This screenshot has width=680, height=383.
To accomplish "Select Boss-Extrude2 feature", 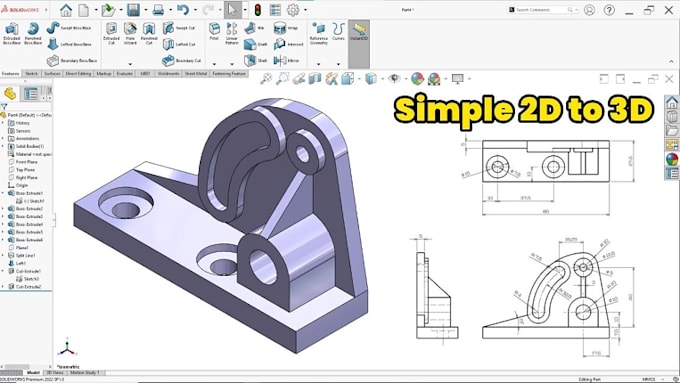I will [26, 209].
